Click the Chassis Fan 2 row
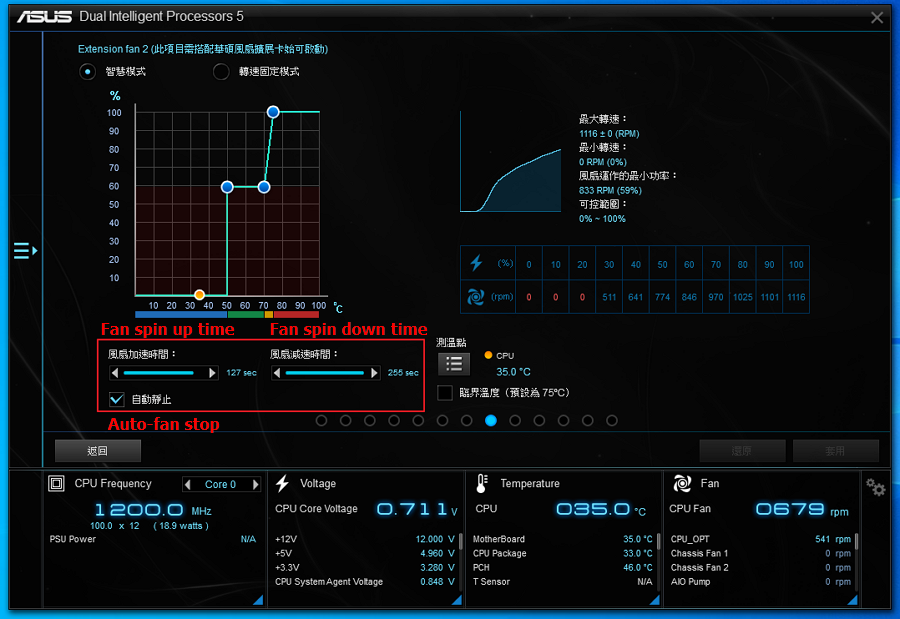The image size is (900, 619). 761,568
